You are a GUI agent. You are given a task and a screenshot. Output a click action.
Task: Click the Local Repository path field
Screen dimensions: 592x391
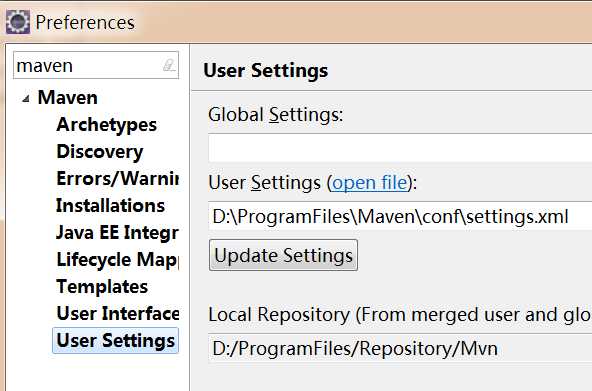point(400,348)
